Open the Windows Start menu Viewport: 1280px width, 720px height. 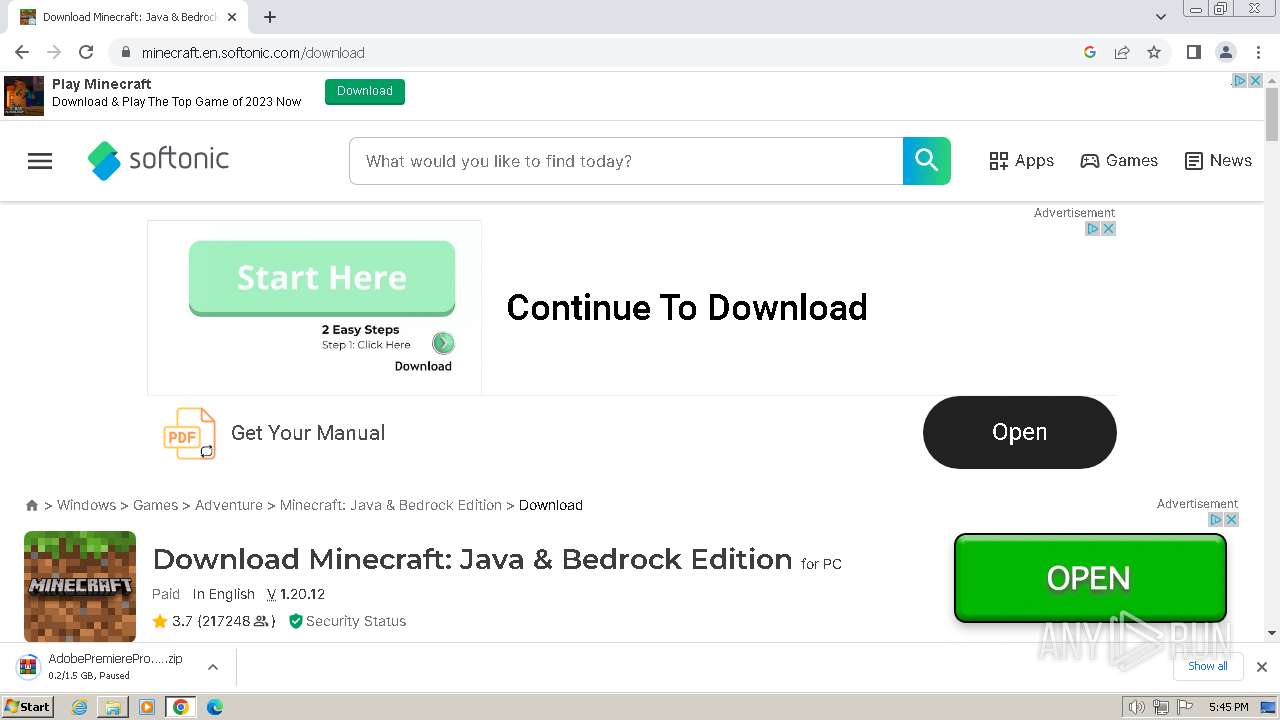(28, 706)
